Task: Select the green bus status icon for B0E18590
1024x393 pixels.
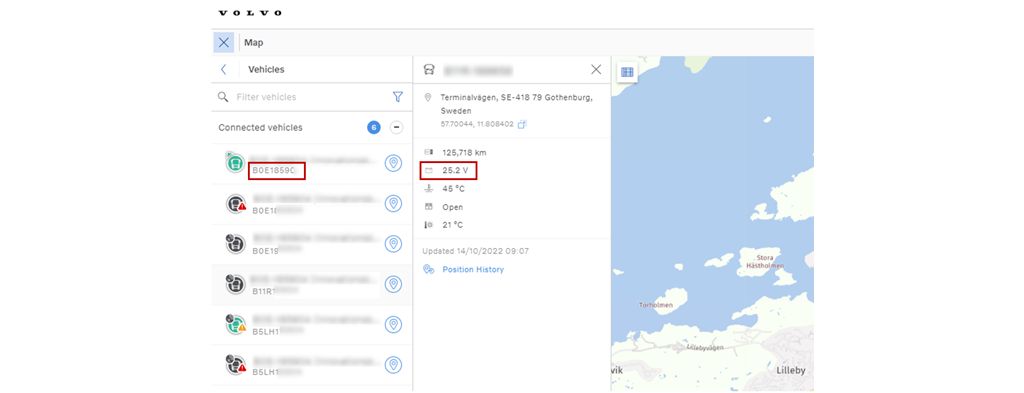Action: [235, 163]
